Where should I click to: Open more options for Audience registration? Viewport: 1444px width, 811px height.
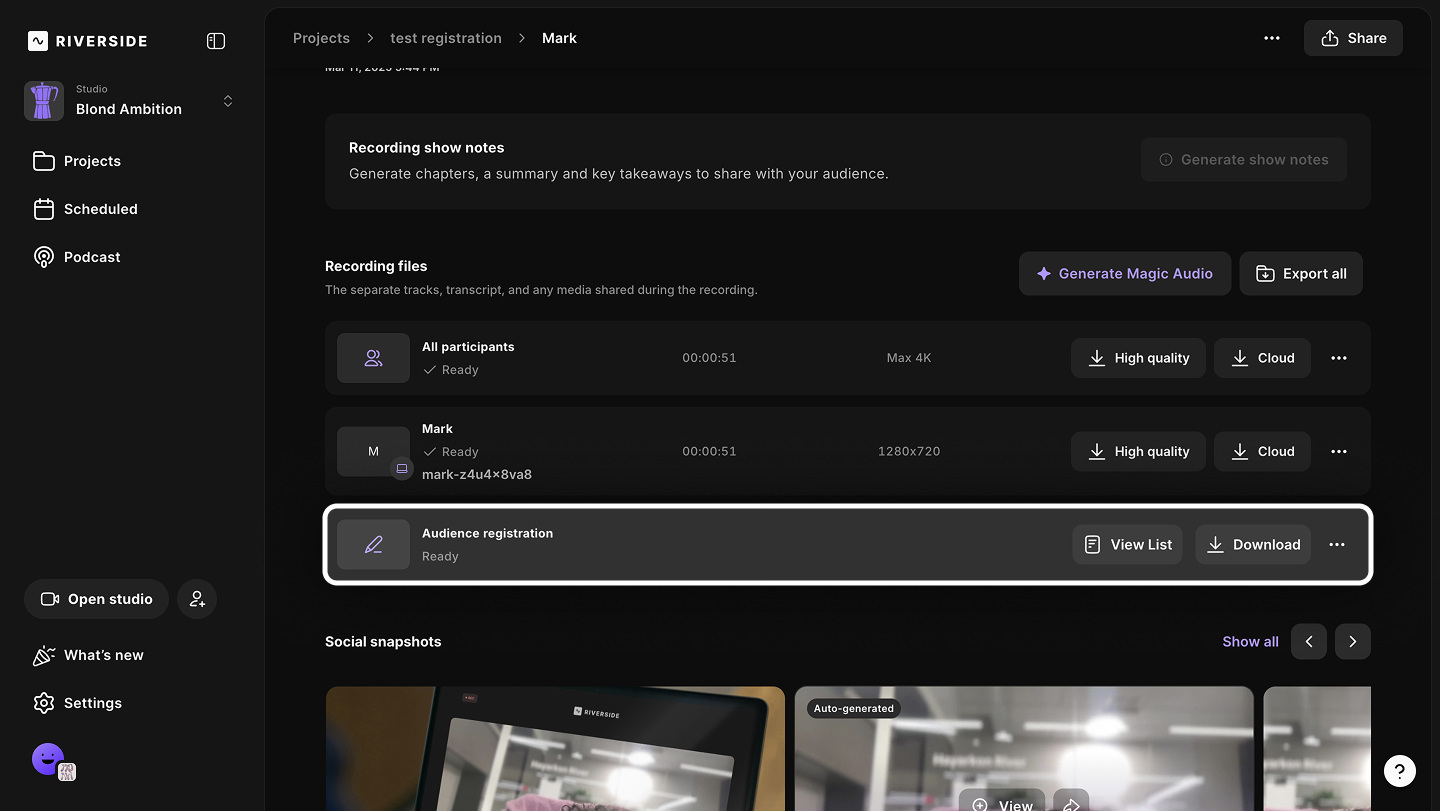tap(1336, 545)
